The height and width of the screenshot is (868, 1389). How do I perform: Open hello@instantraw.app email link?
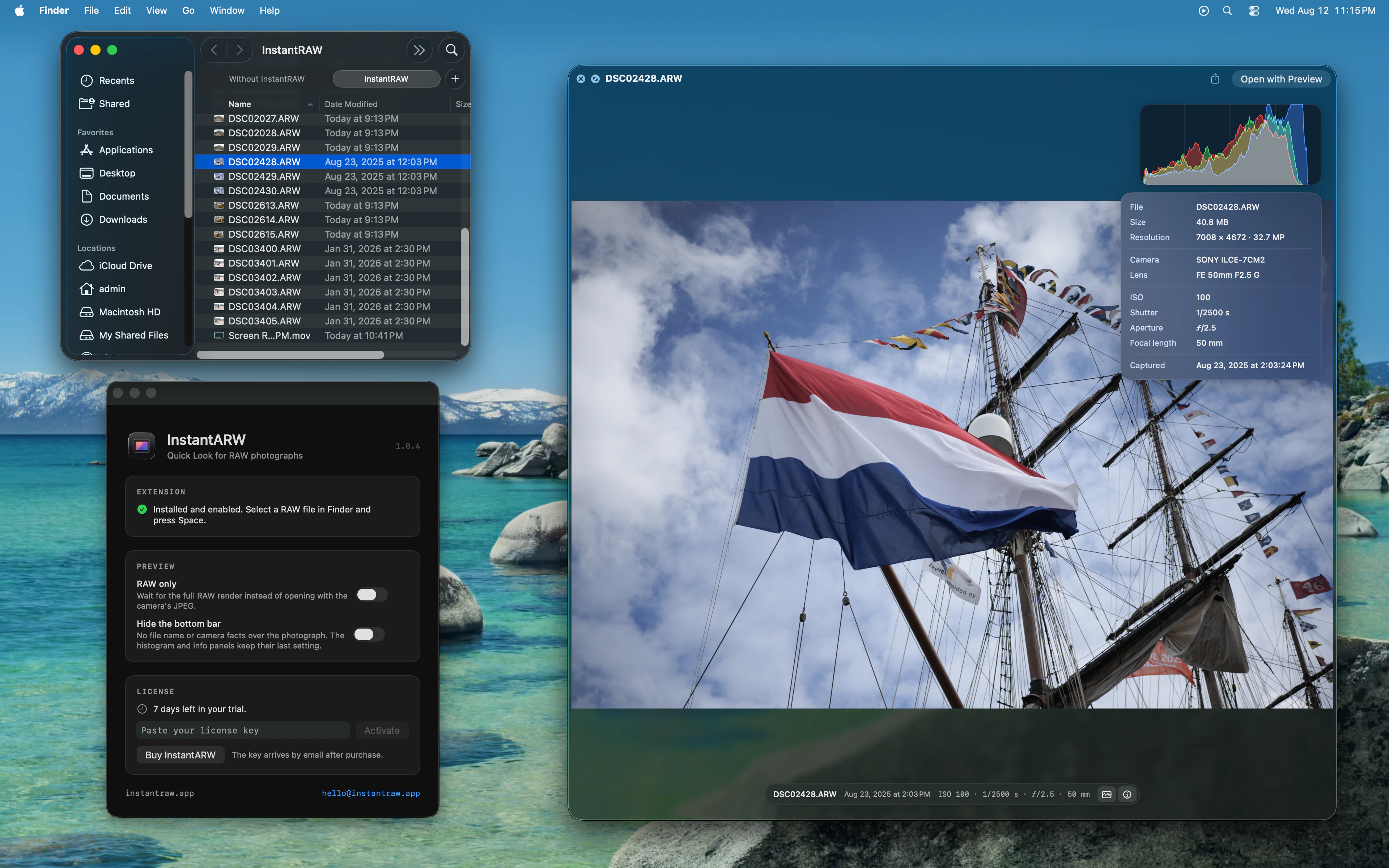coord(371,793)
